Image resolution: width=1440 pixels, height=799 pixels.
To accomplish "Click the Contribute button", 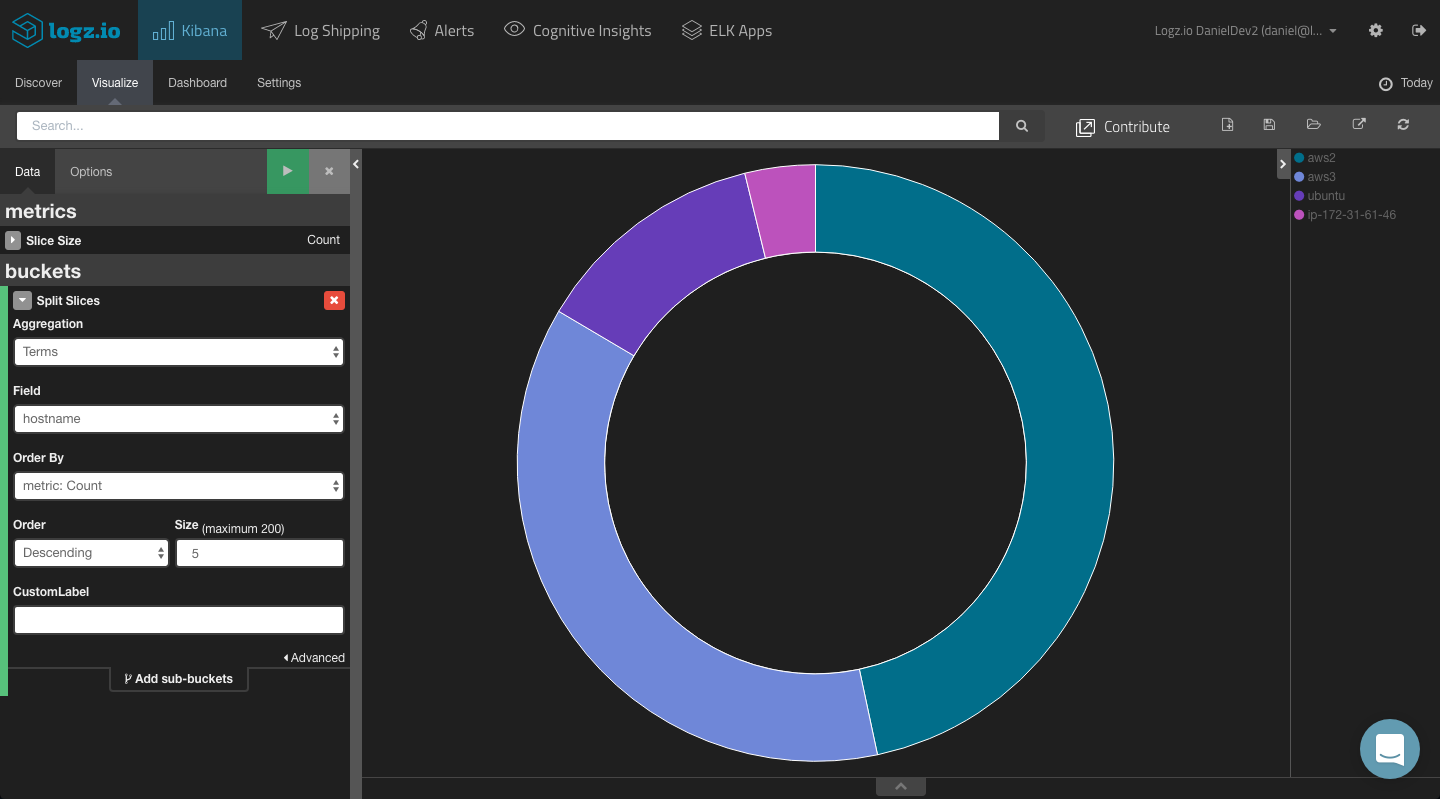I will [1122, 127].
